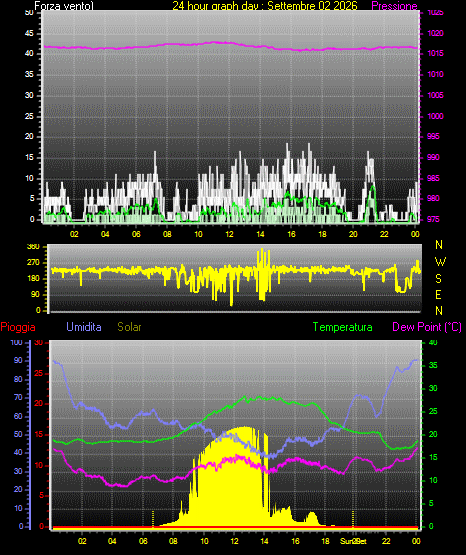Click the Forza vento title label

(x=64, y=6)
